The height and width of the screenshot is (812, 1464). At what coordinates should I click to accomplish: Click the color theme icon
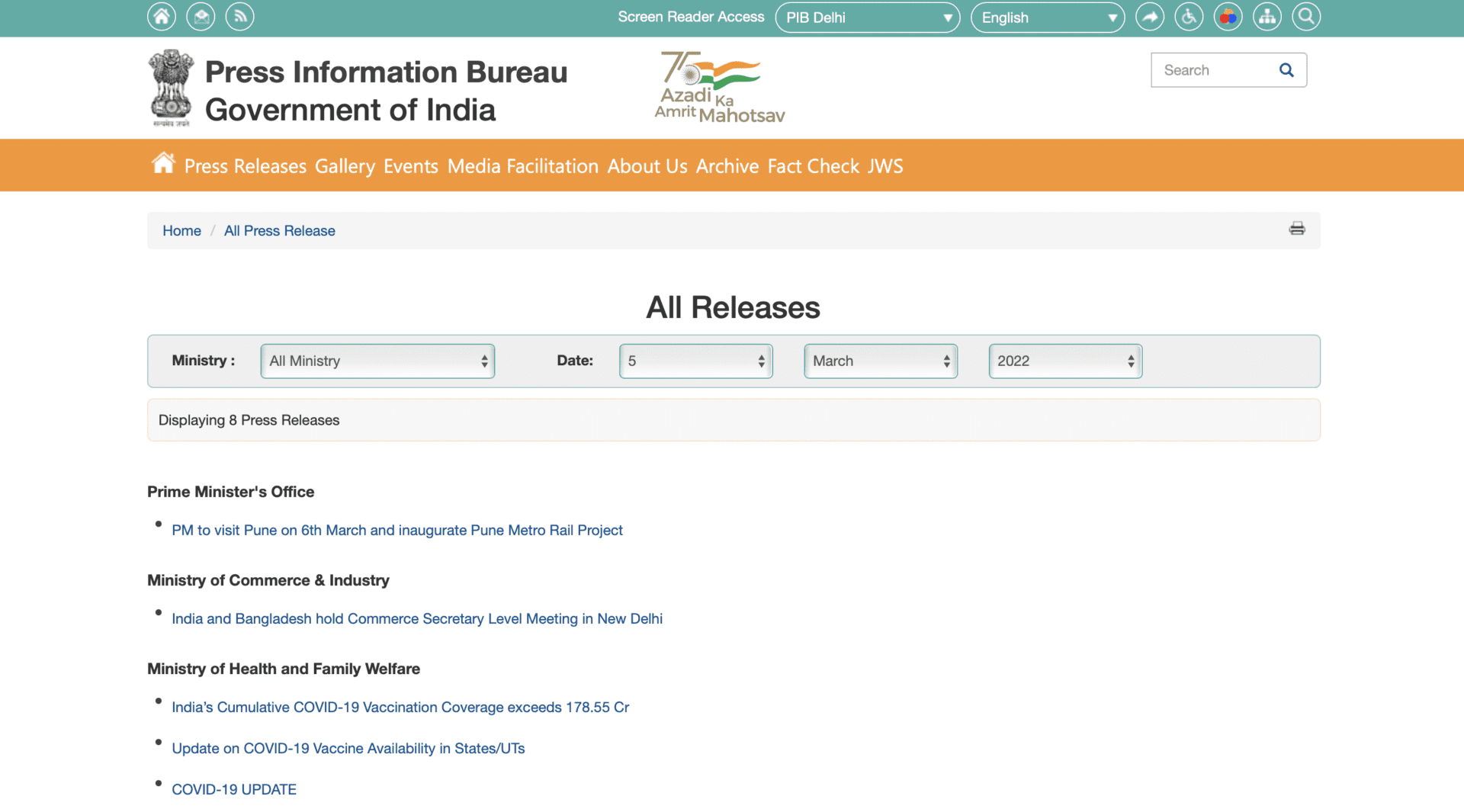[1228, 16]
